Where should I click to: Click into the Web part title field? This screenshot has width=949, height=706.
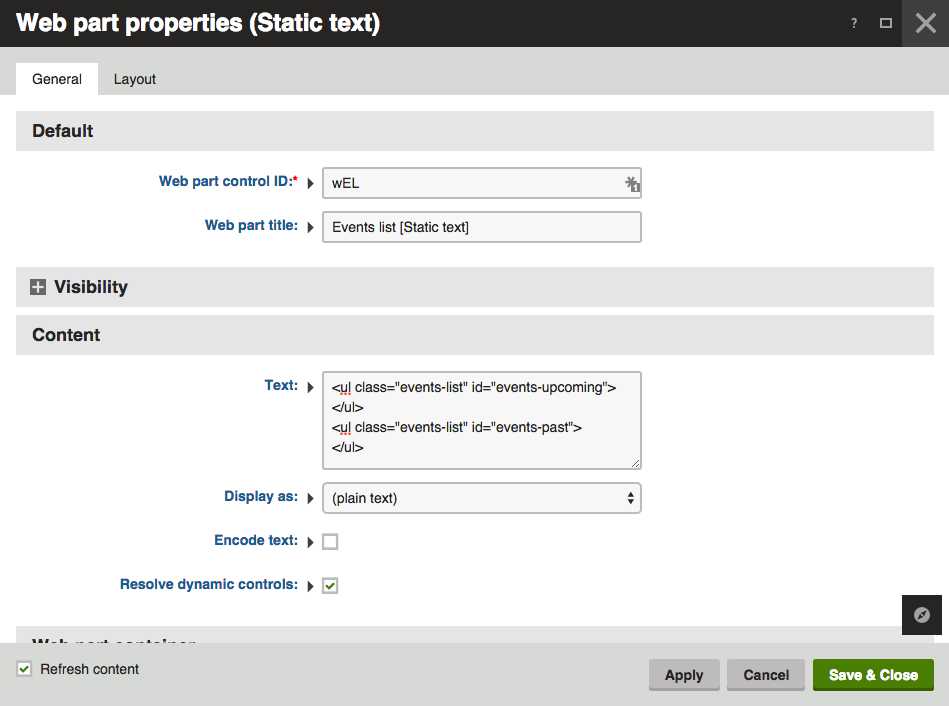click(481, 227)
